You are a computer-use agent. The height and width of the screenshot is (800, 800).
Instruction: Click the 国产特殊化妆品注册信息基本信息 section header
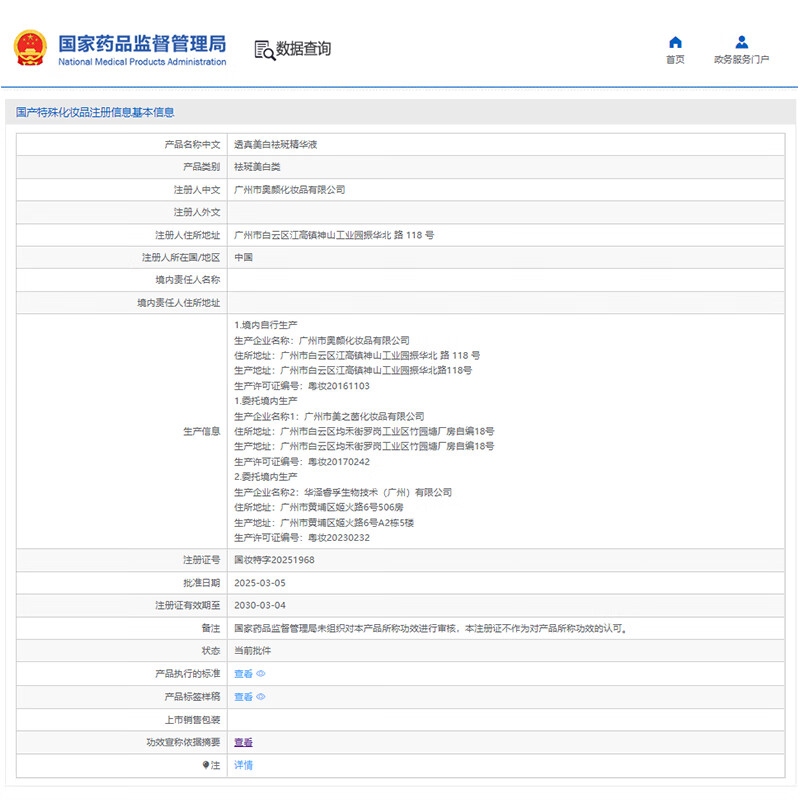point(94,112)
